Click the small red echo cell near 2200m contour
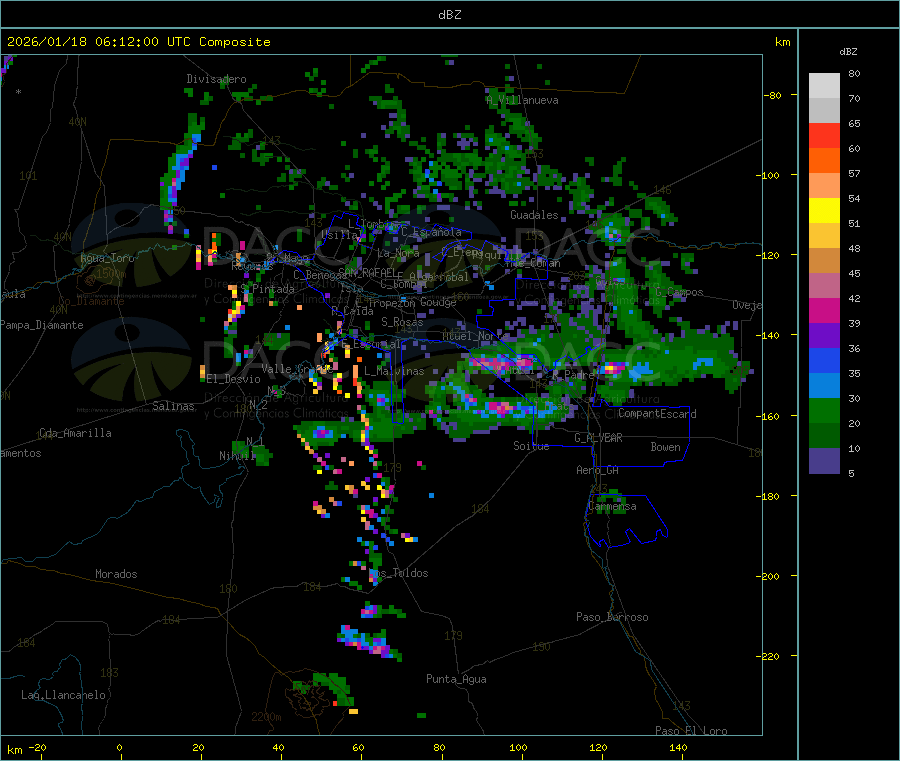The image size is (900, 761). [x=335, y=703]
